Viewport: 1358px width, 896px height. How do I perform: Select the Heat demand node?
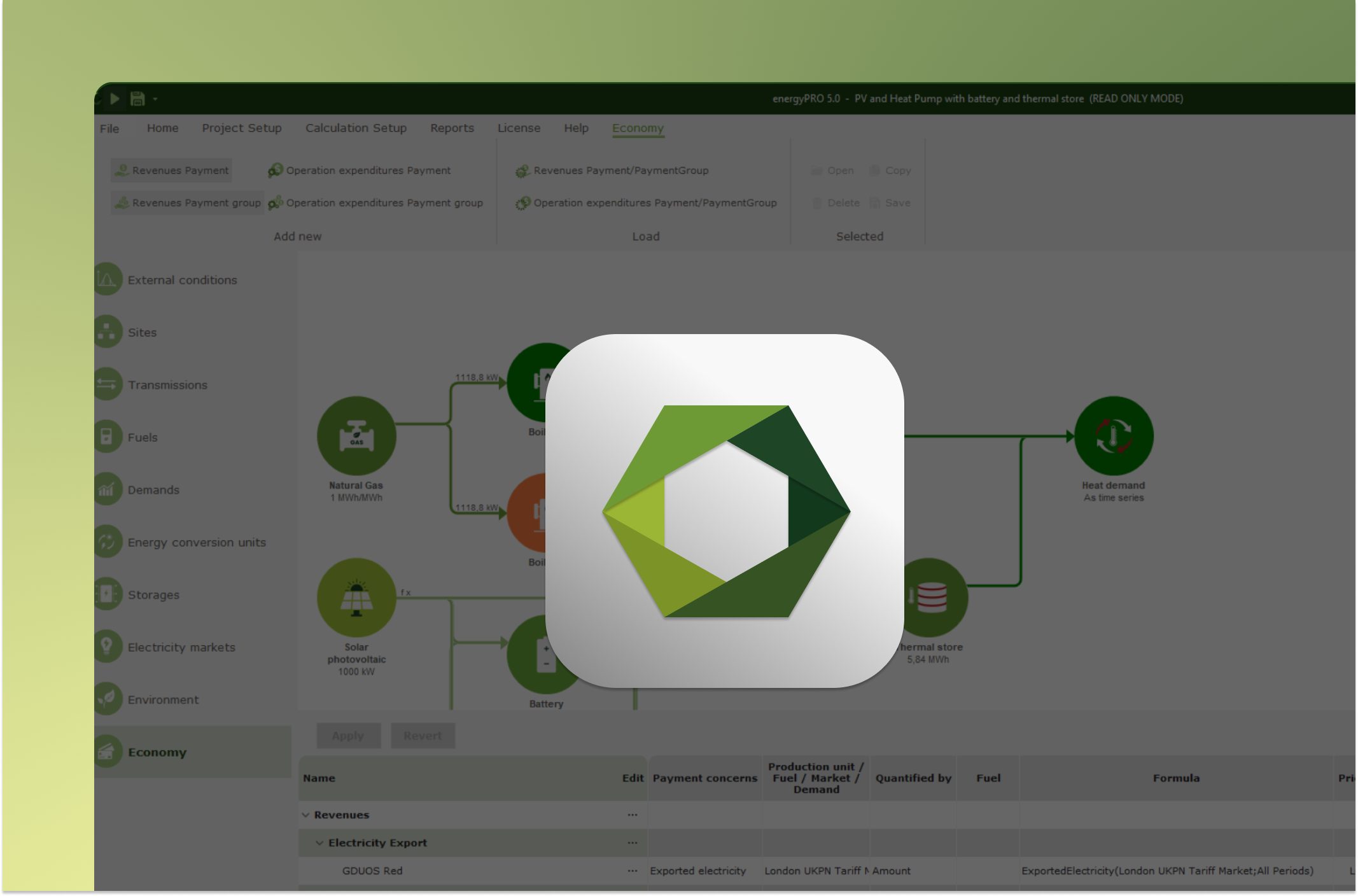(x=1114, y=436)
